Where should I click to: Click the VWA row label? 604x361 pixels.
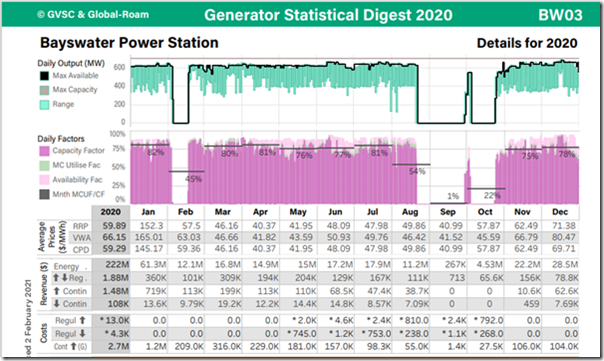point(81,238)
